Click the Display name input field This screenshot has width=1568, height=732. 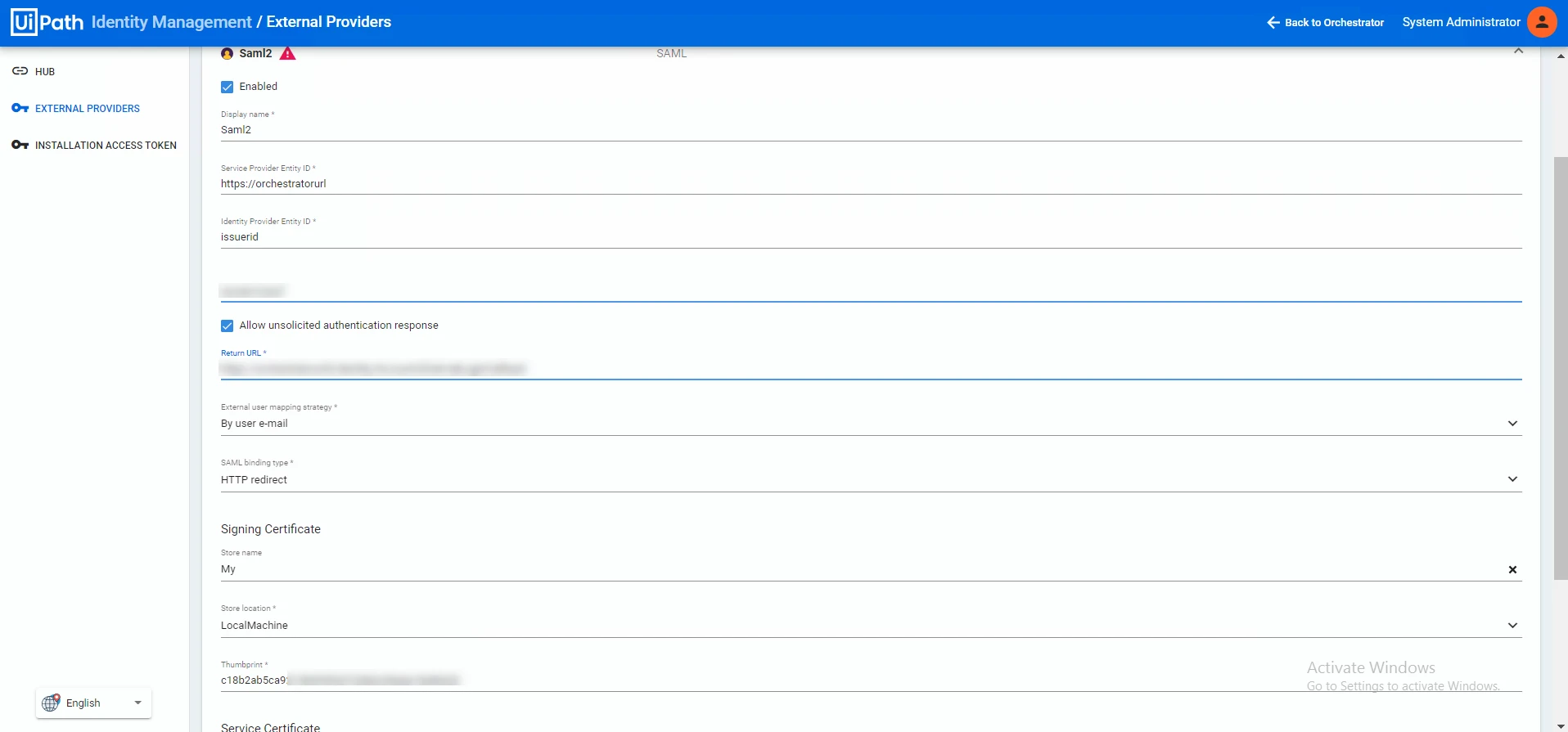click(x=871, y=130)
